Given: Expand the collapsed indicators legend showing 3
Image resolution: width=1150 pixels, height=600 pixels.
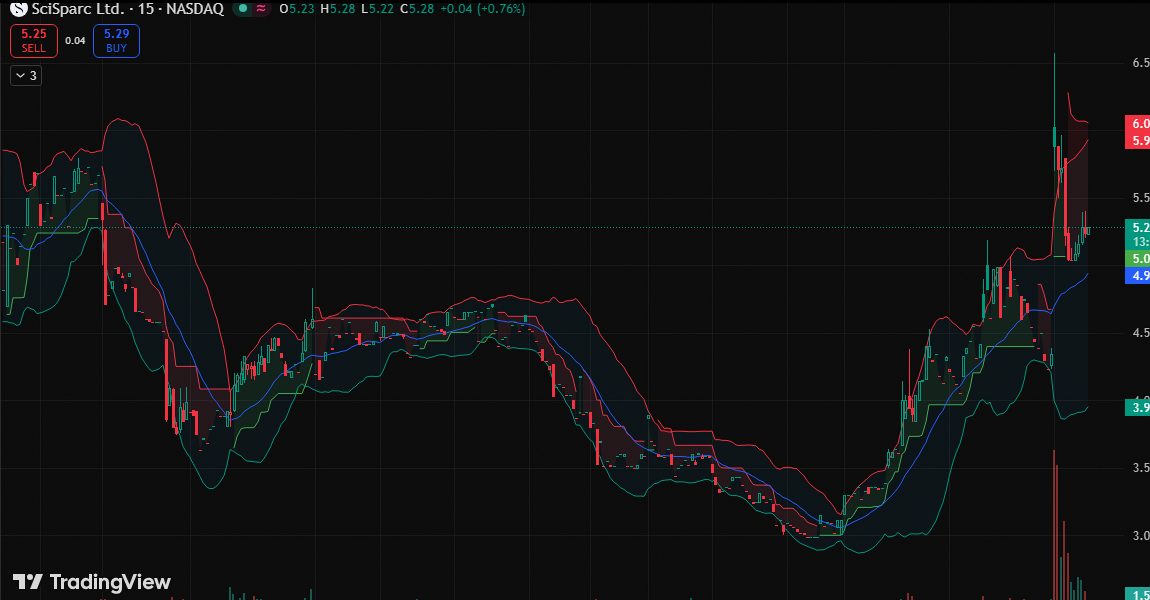Looking at the screenshot, I should click(26, 76).
